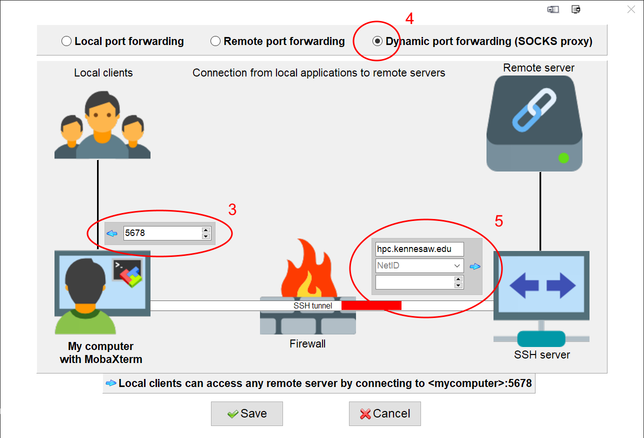Image resolution: width=644 pixels, height=438 pixels.
Task: Open the NetID username dropdown
Action: pyautogui.click(x=457, y=266)
